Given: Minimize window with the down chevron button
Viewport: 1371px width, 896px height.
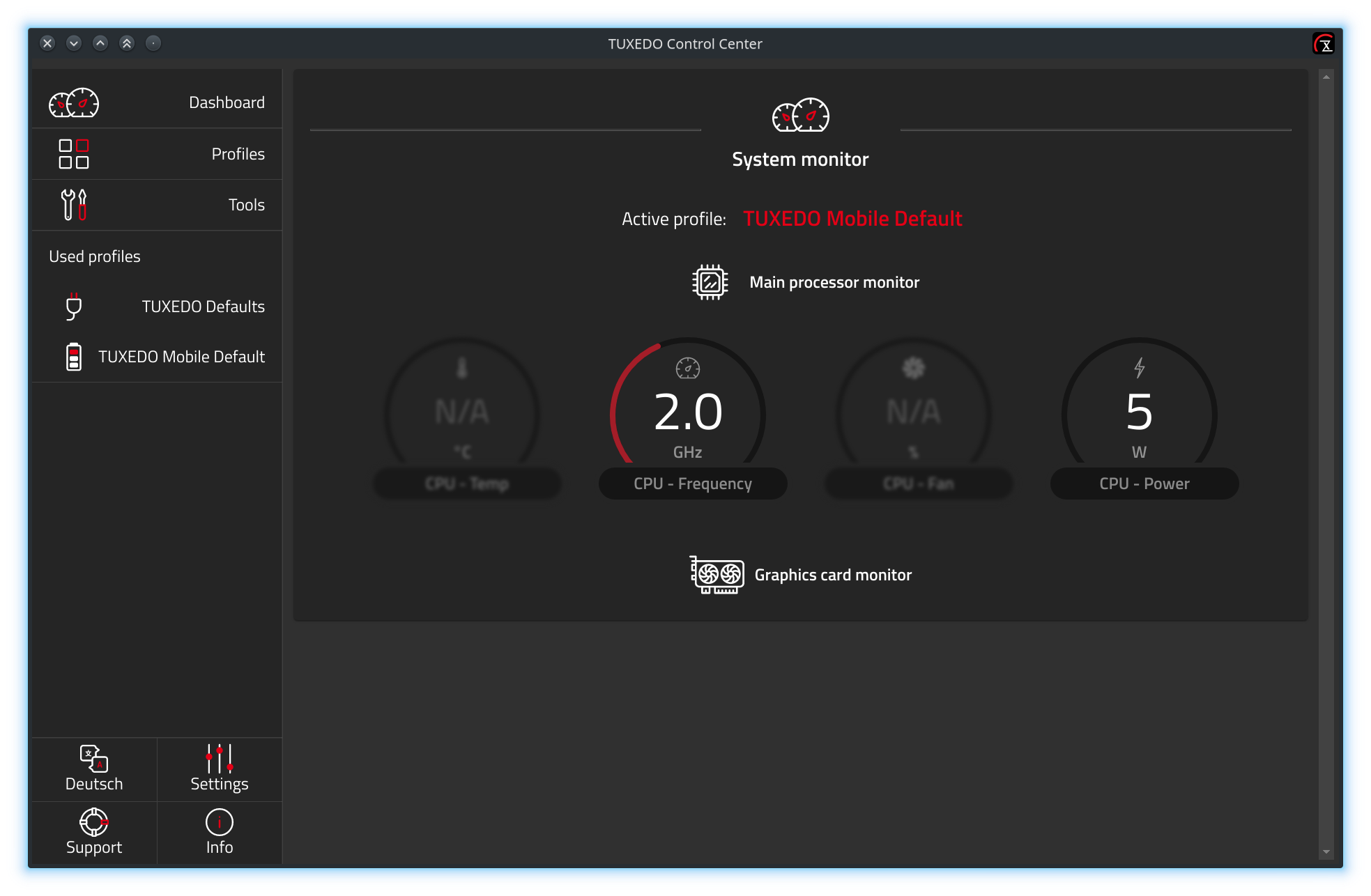Looking at the screenshot, I should click(74, 43).
